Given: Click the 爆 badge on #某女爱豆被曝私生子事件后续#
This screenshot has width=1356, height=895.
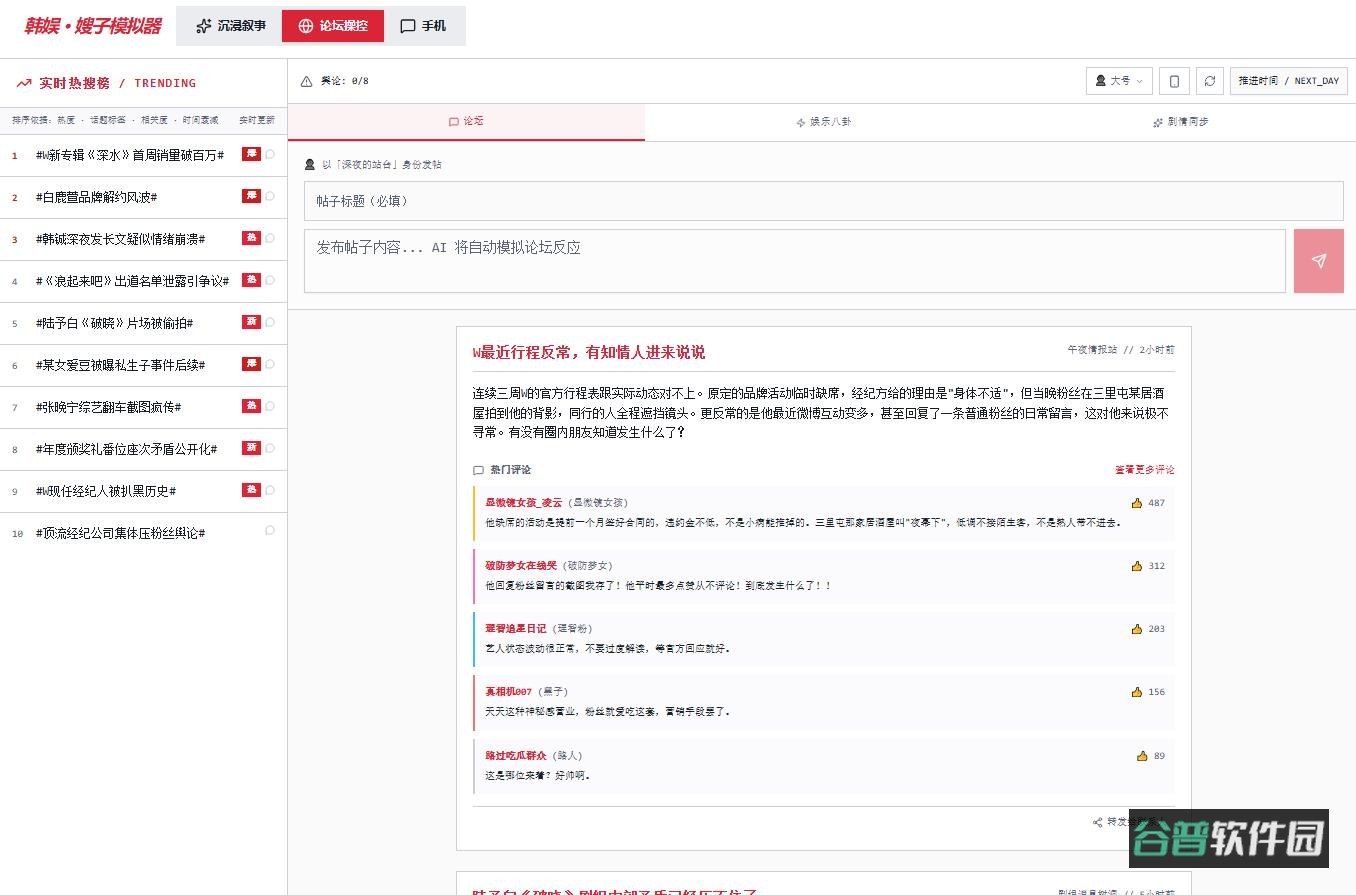Looking at the screenshot, I should click(251, 364).
